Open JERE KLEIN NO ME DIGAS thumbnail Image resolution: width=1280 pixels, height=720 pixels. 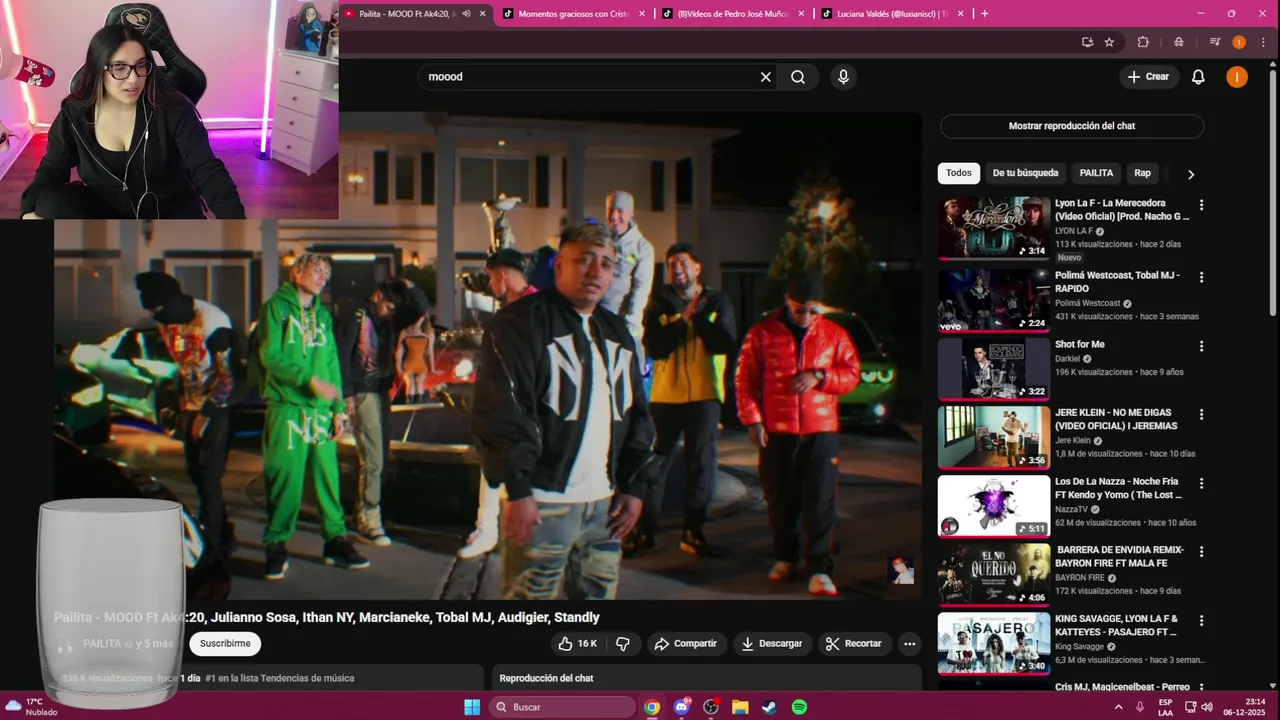[x=994, y=437]
